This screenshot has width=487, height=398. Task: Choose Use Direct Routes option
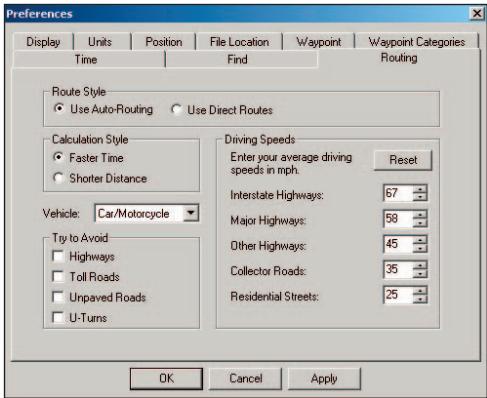176,109
